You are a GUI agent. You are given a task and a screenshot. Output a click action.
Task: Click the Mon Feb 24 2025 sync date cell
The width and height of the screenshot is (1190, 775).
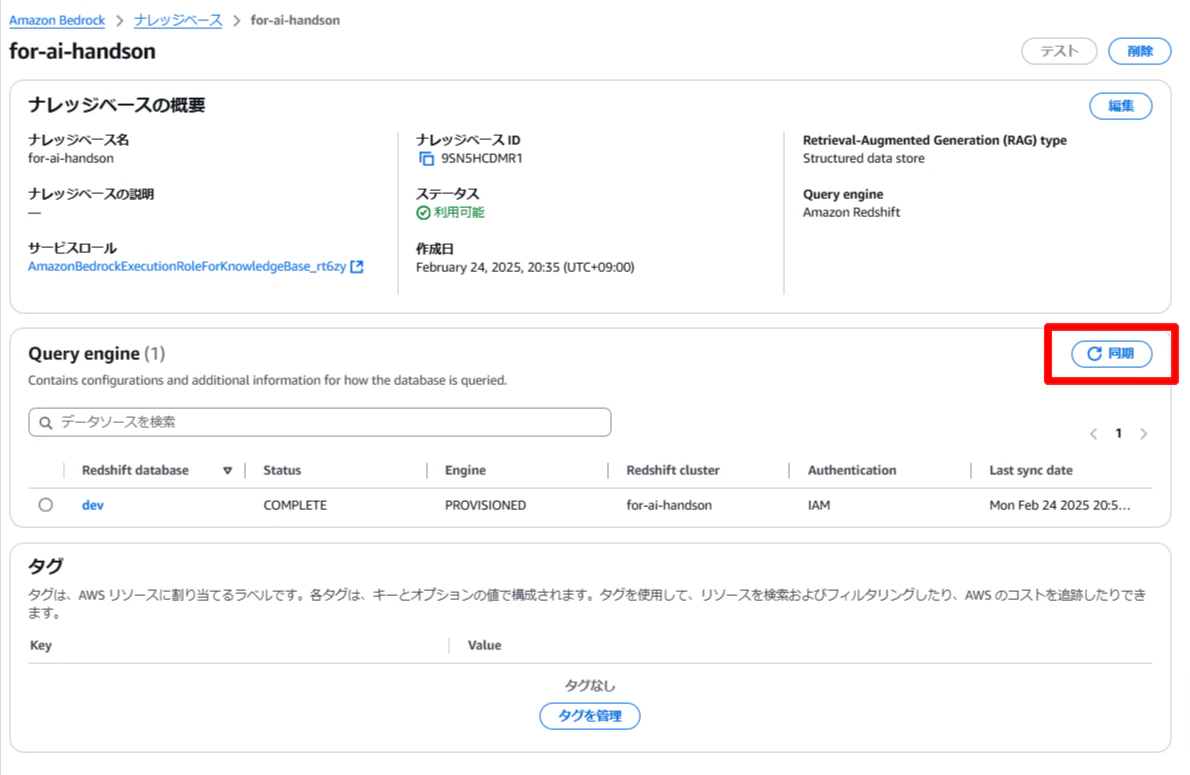pos(1059,505)
